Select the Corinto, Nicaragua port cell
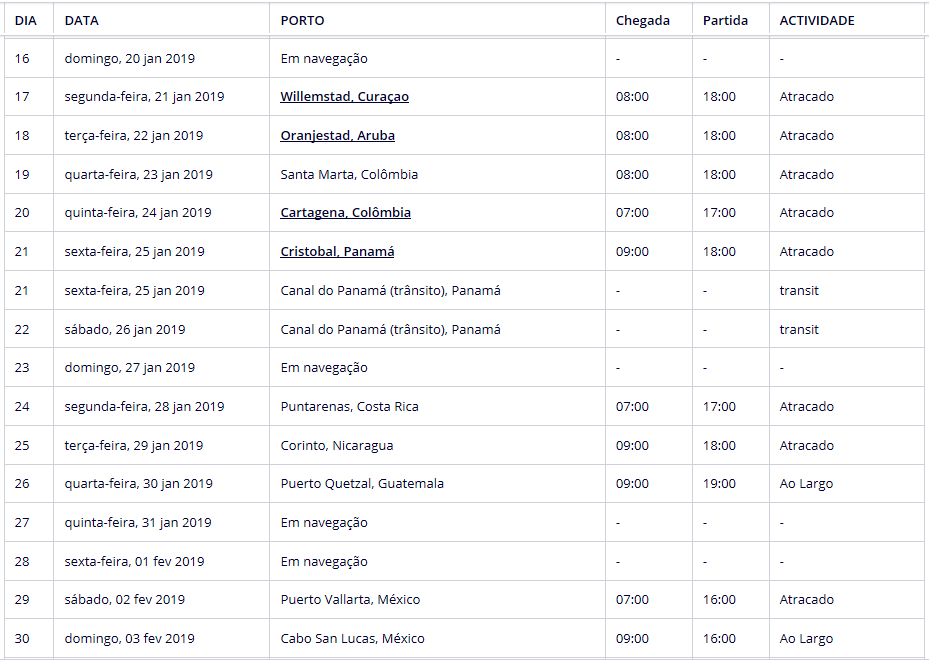The width and height of the screenshot is (929, 663). click(x=336, y=446)
